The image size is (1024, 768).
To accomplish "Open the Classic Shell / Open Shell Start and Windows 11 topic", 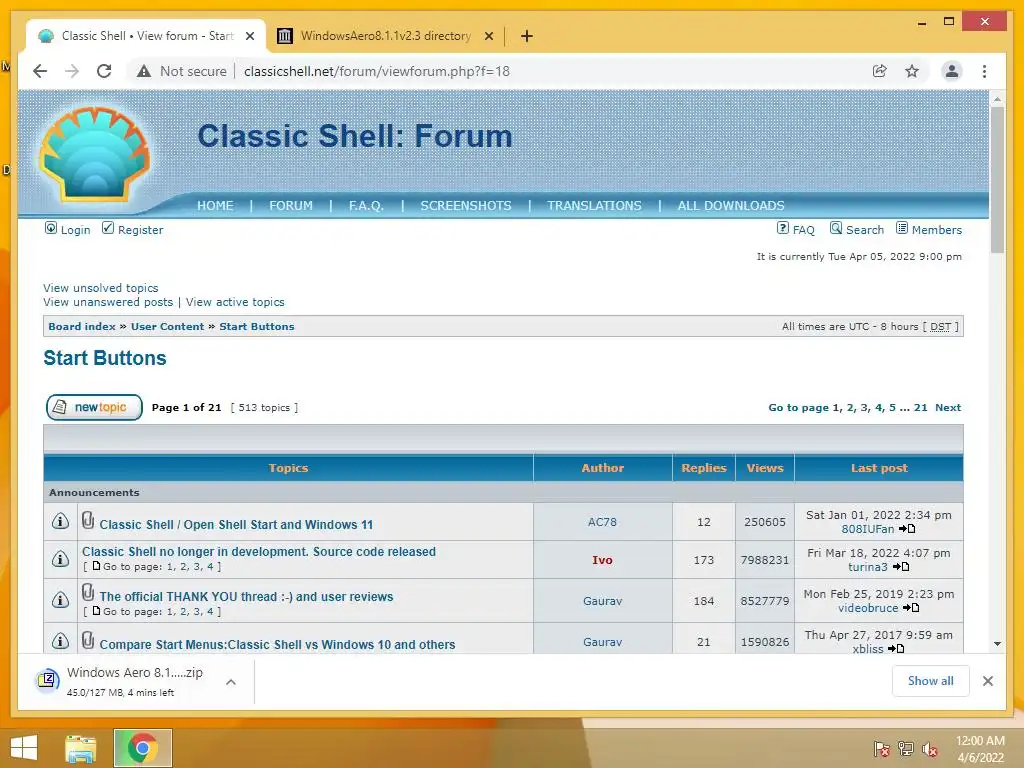I will pos(236,524).
